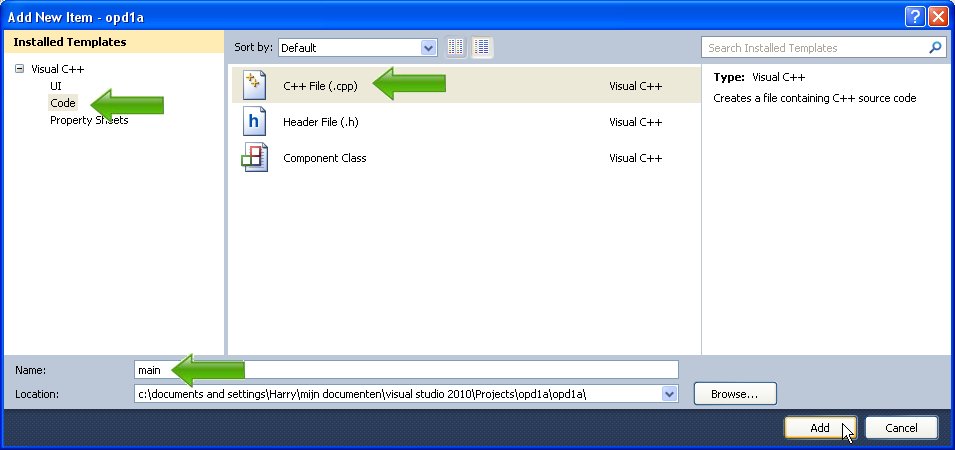Click the Help question mark button
The image size is (955, 450).
tap(915, 16)
